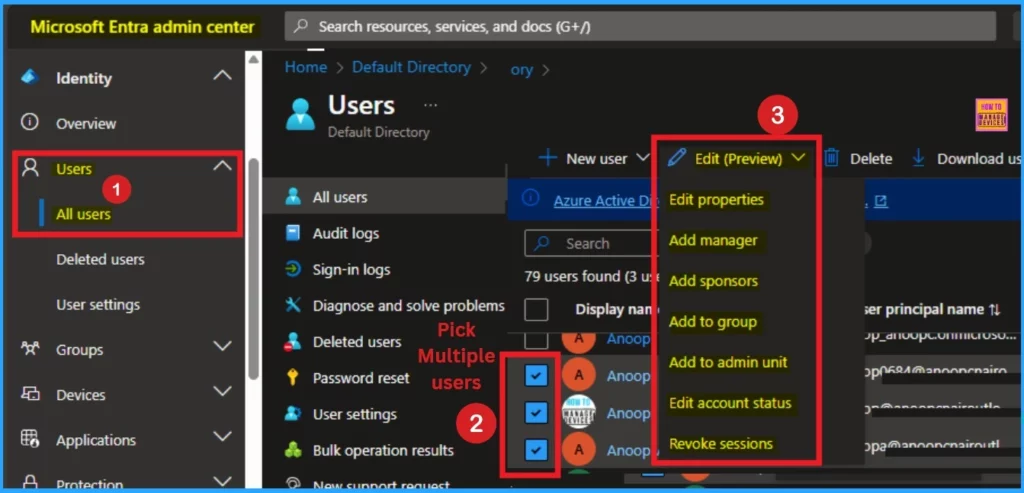Viewport: 1024px width, 493px height.
Task: Click the Password reset key icon
Action: (x=293, y=377)
